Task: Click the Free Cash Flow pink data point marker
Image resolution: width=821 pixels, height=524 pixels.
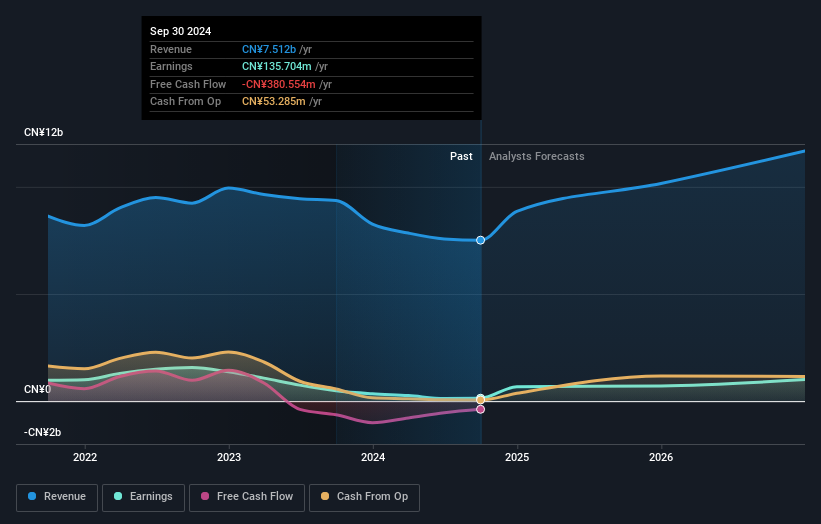Action: tap(480, 409)
